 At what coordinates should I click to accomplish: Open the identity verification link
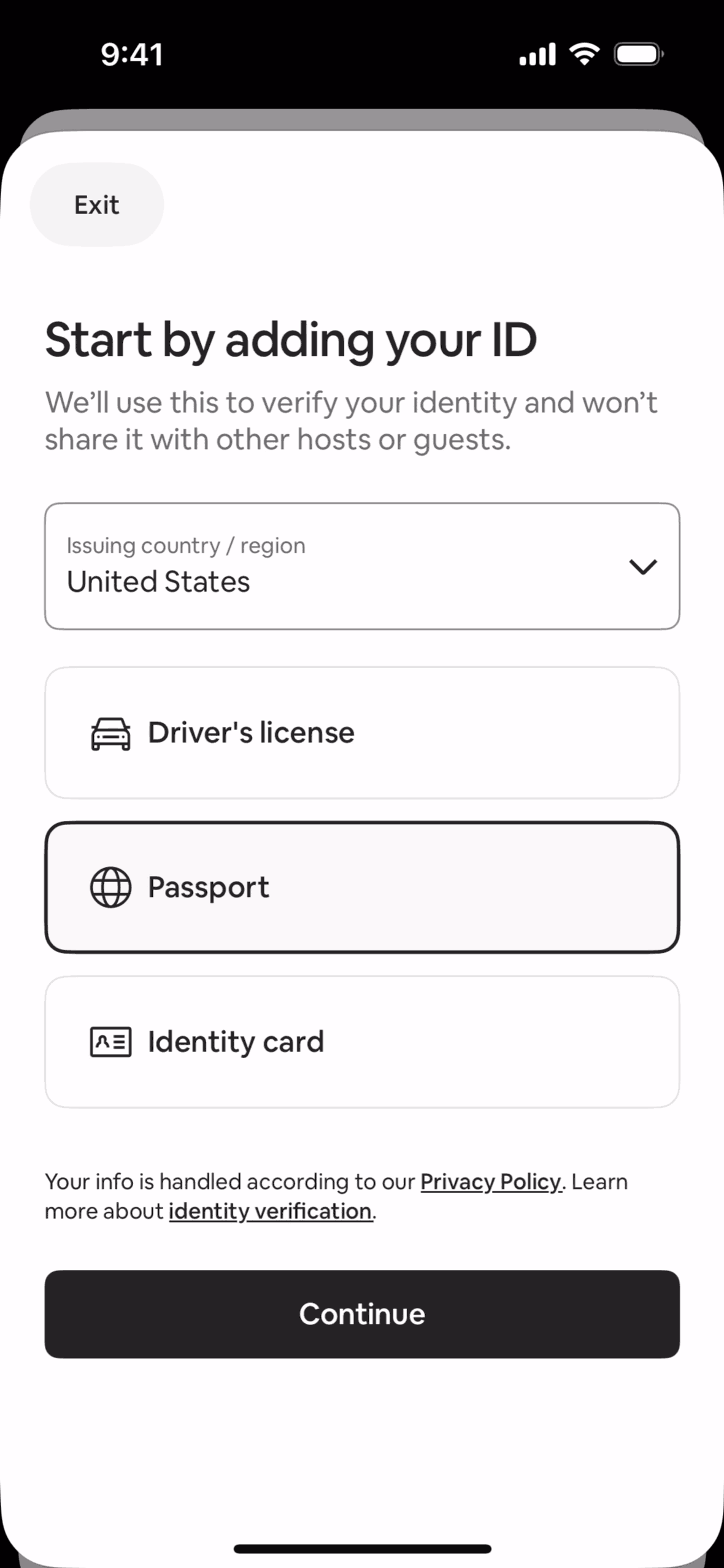(271, 1212)
